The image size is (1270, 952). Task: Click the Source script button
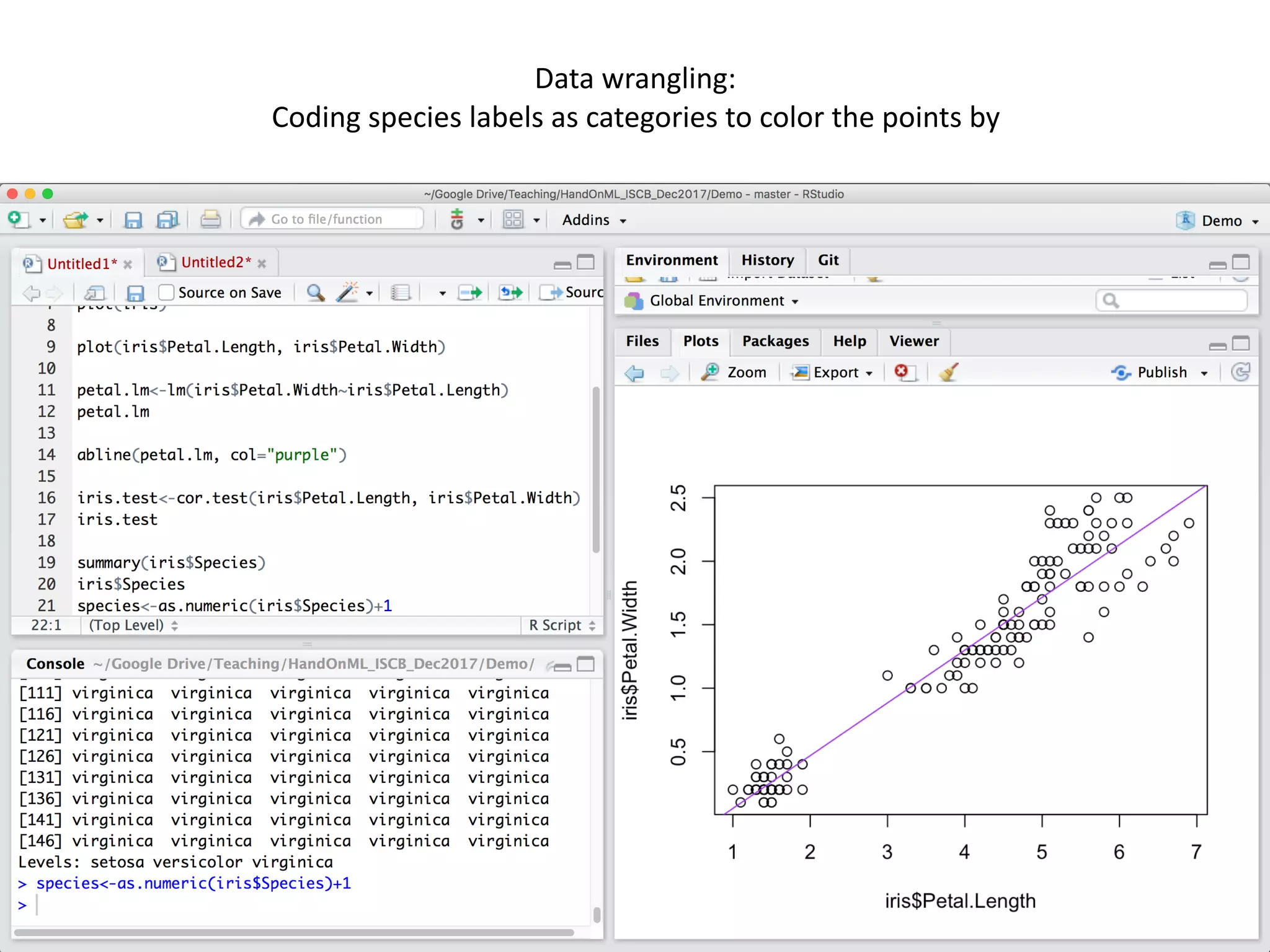(x=571, y=293)
